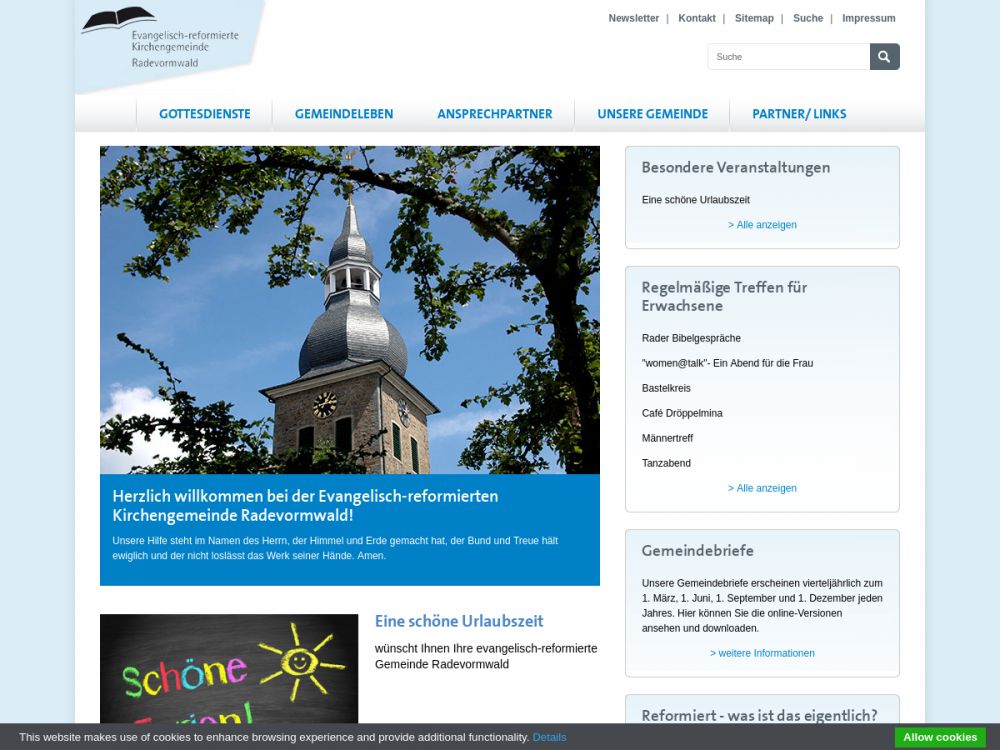Open cookie Details link
1000x750 pixels.
tap(549, 737)
